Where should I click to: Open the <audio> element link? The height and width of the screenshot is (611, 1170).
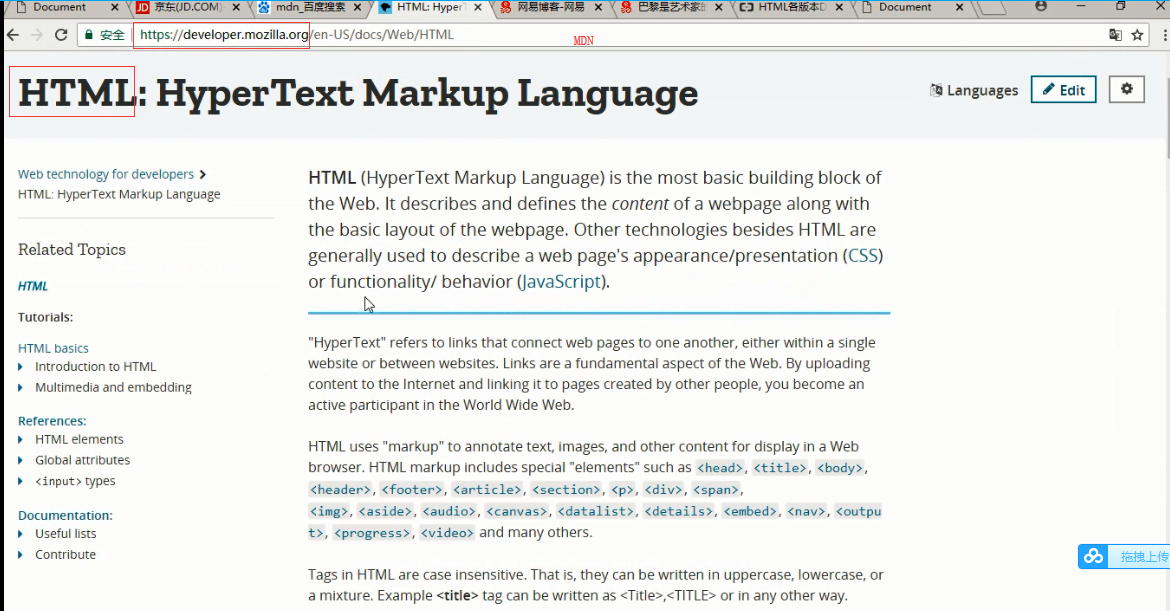(x=448, y=511)
